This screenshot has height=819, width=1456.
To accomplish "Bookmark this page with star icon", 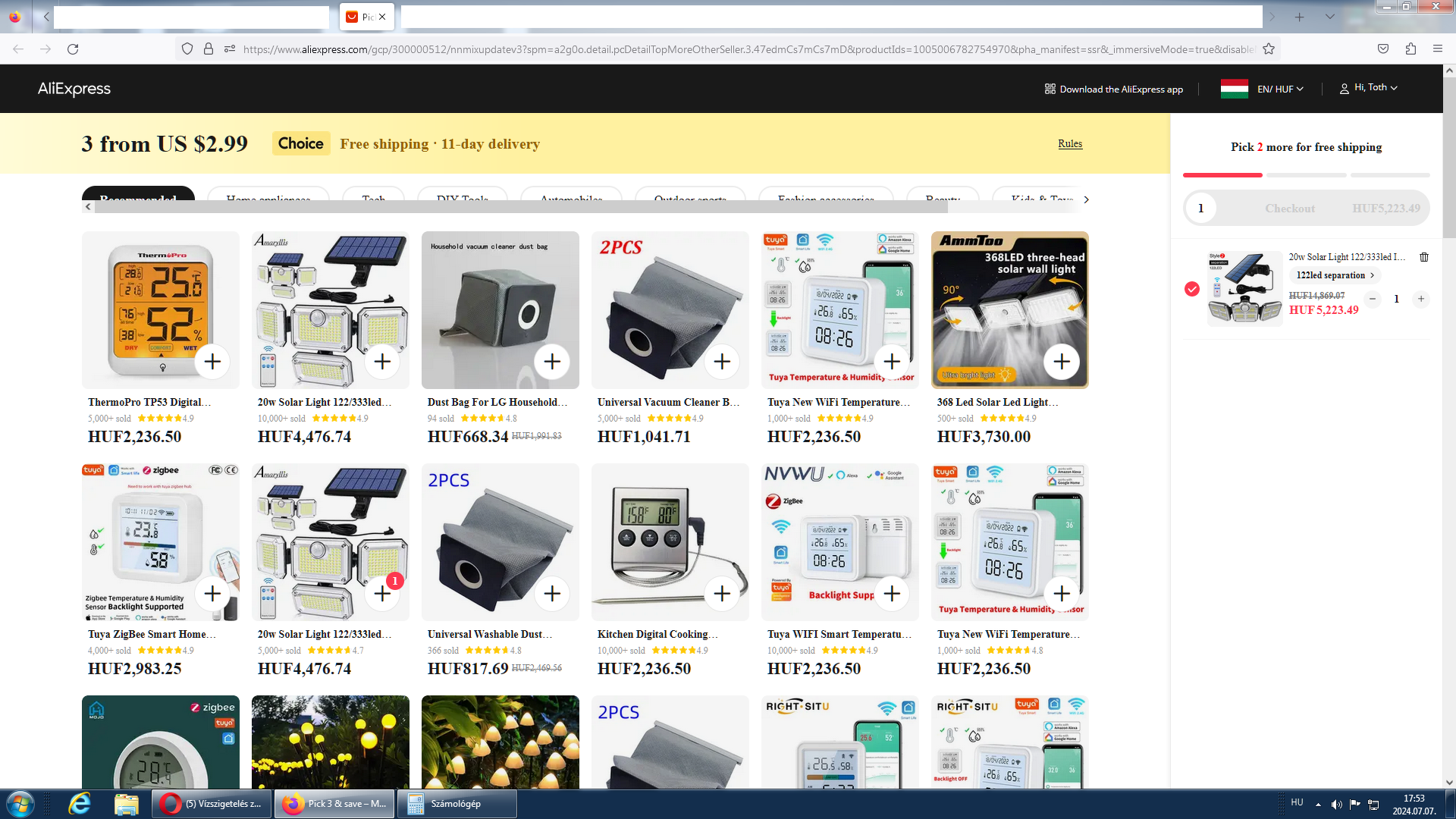I will (x=1268, y=49).
